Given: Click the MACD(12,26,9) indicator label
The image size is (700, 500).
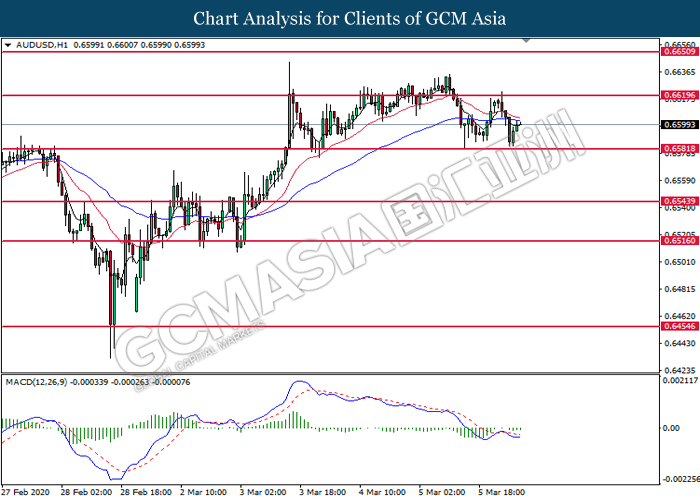Looking at the screenshot, I should (x=36, y=382).
